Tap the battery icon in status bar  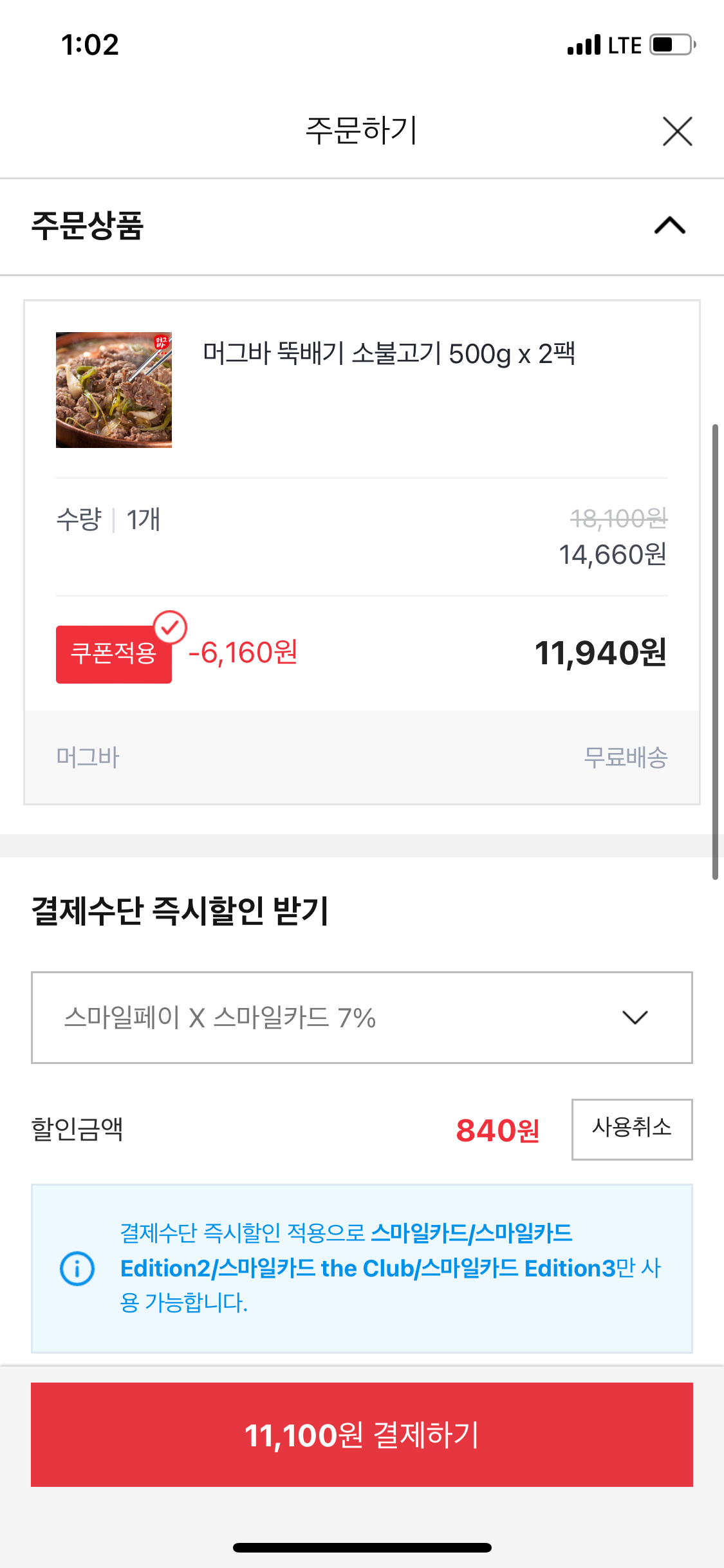point(672,45)
